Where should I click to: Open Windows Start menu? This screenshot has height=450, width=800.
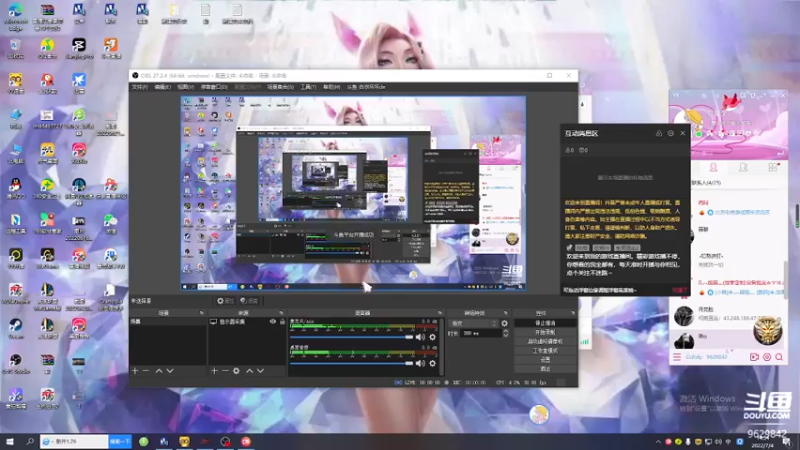click(x=10, y=441)
